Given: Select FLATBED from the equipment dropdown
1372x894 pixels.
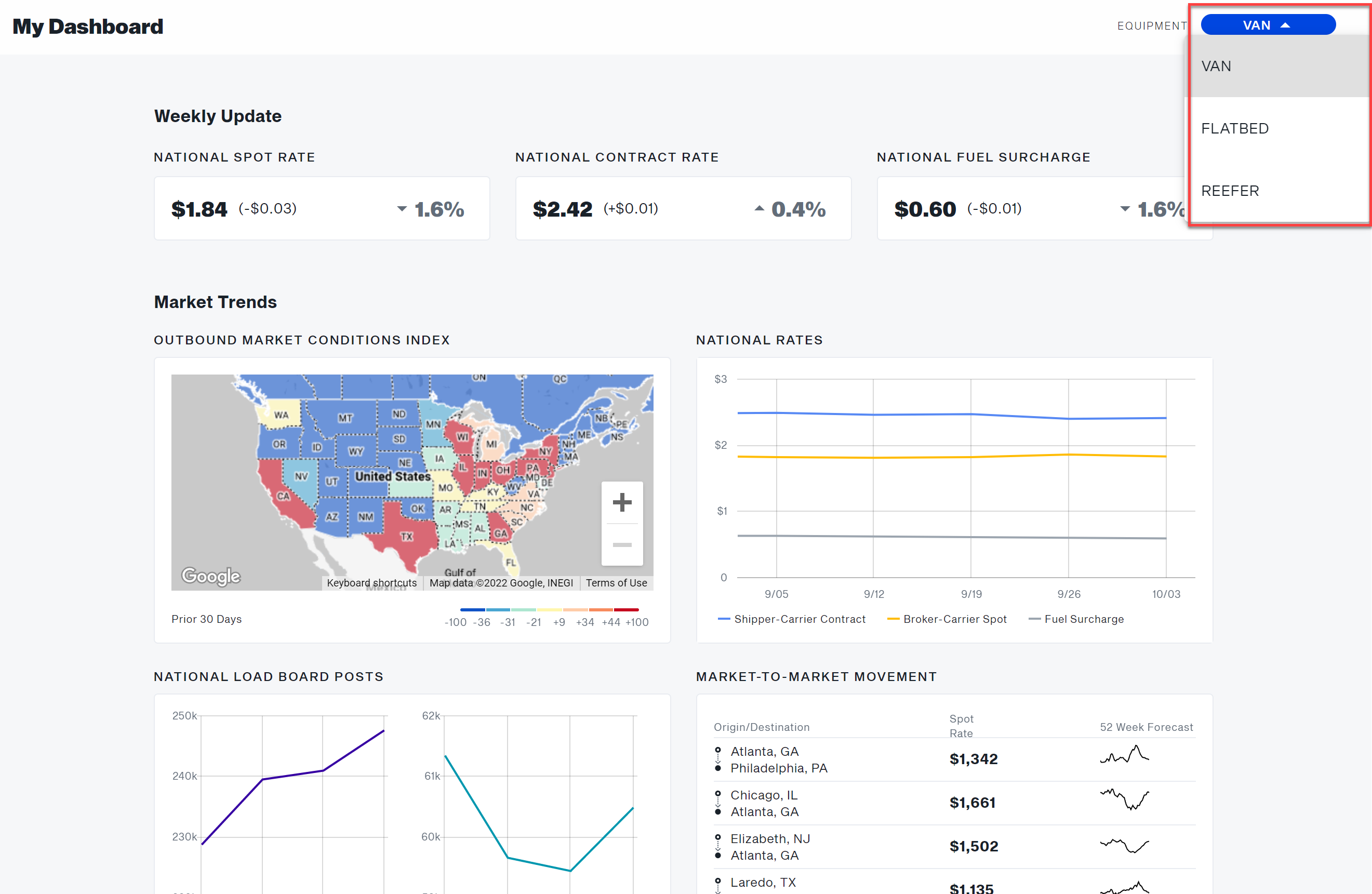Looking at the screenshot, I should coord(1235,128).
